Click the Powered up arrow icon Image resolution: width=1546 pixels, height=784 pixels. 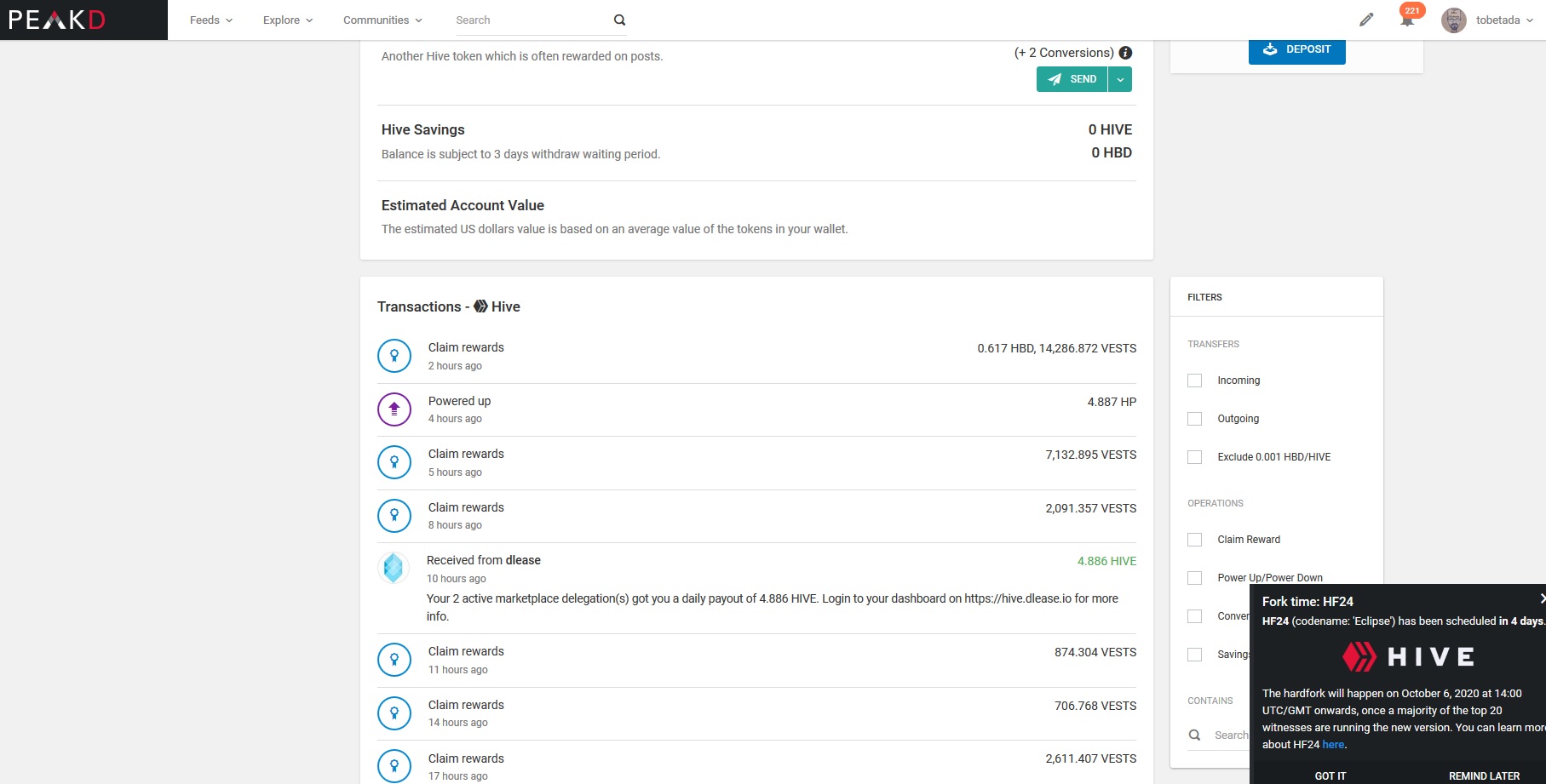pyautogui.click(x=394, y=409)
